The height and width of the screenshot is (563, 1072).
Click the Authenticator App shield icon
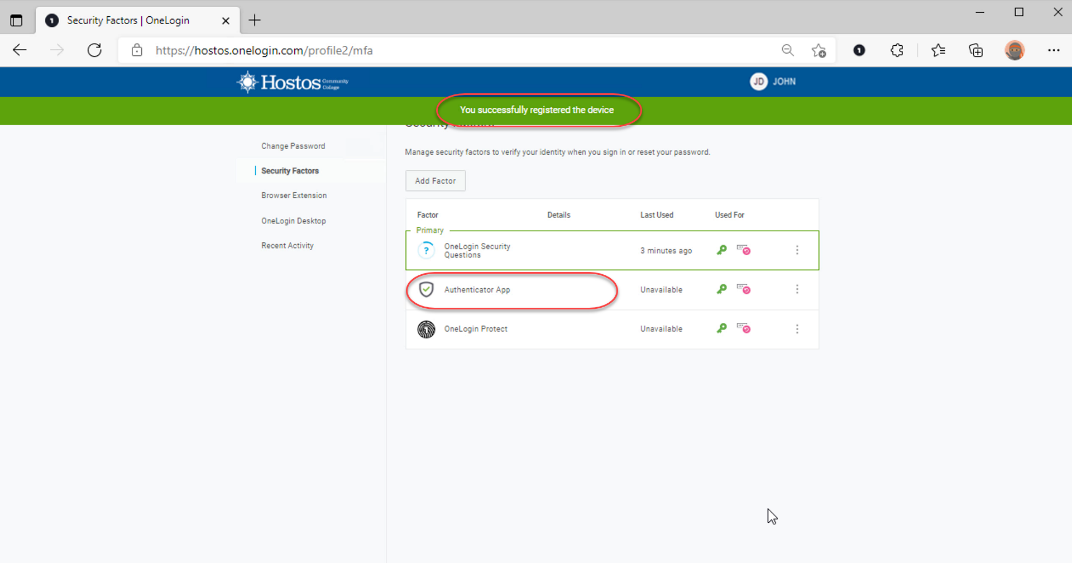[x=426, y=289]
